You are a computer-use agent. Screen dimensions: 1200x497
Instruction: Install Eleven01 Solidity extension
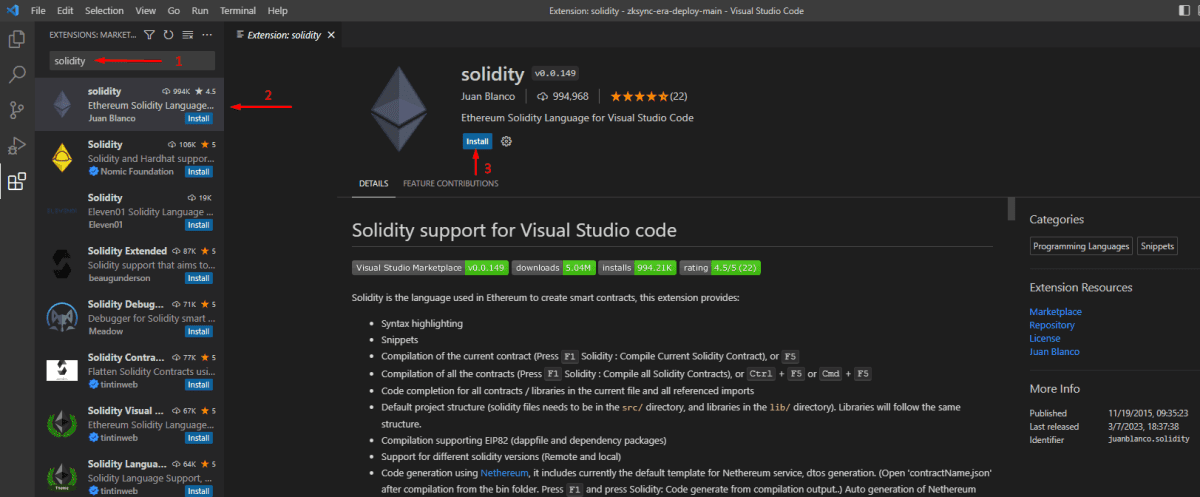pyautogui.click(x=199, y=225)
